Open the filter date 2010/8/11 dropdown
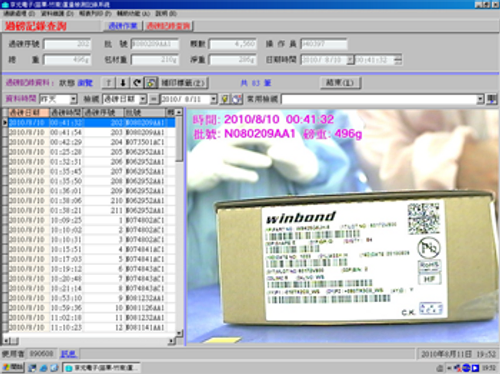Image resolution: width=500 pixels, height=374 pixels. coord(213,99)
